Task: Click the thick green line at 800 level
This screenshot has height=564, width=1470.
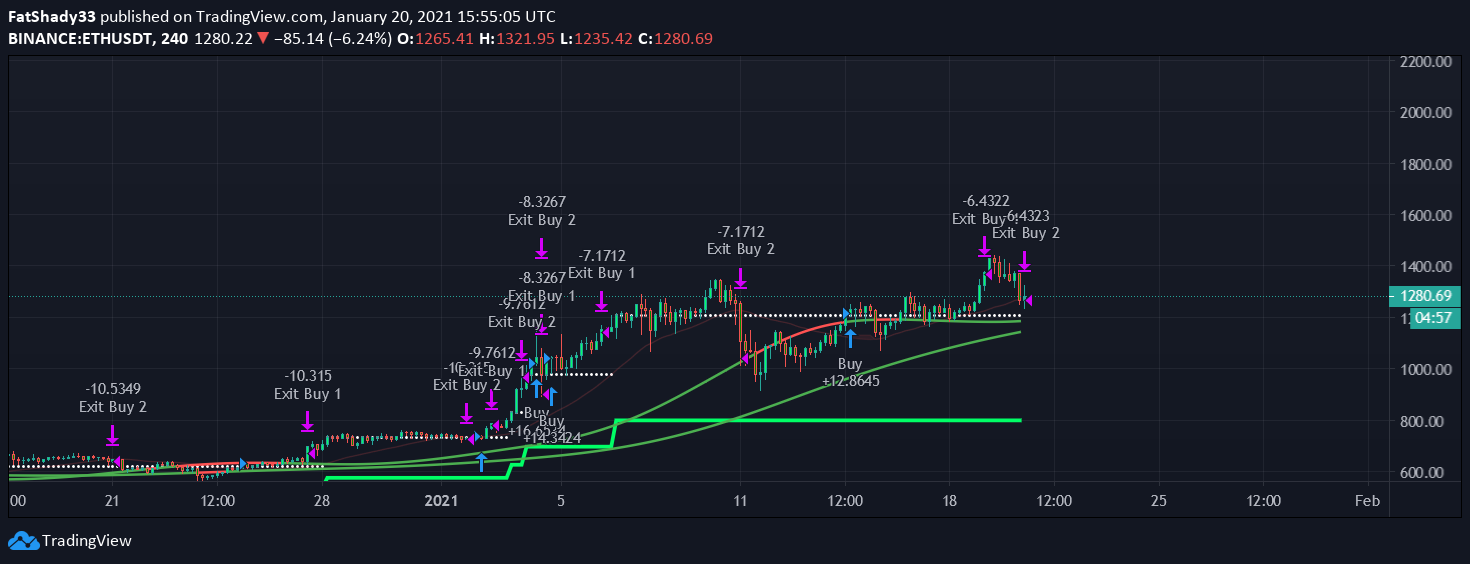Action: pos(818,420)
